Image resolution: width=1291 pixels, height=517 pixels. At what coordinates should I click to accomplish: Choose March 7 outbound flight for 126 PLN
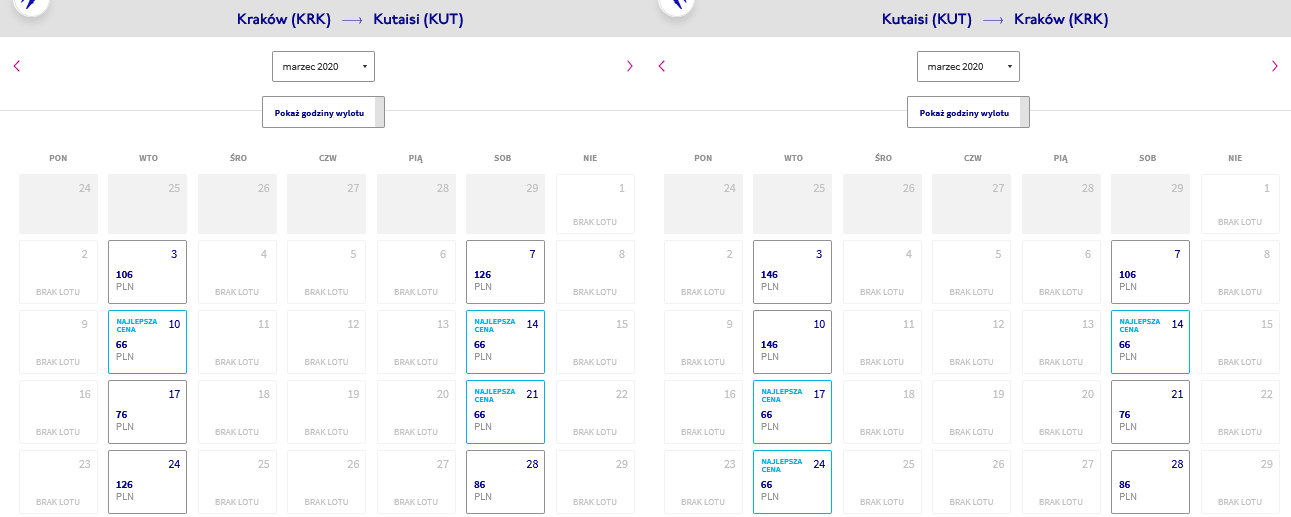pos(505,272)
